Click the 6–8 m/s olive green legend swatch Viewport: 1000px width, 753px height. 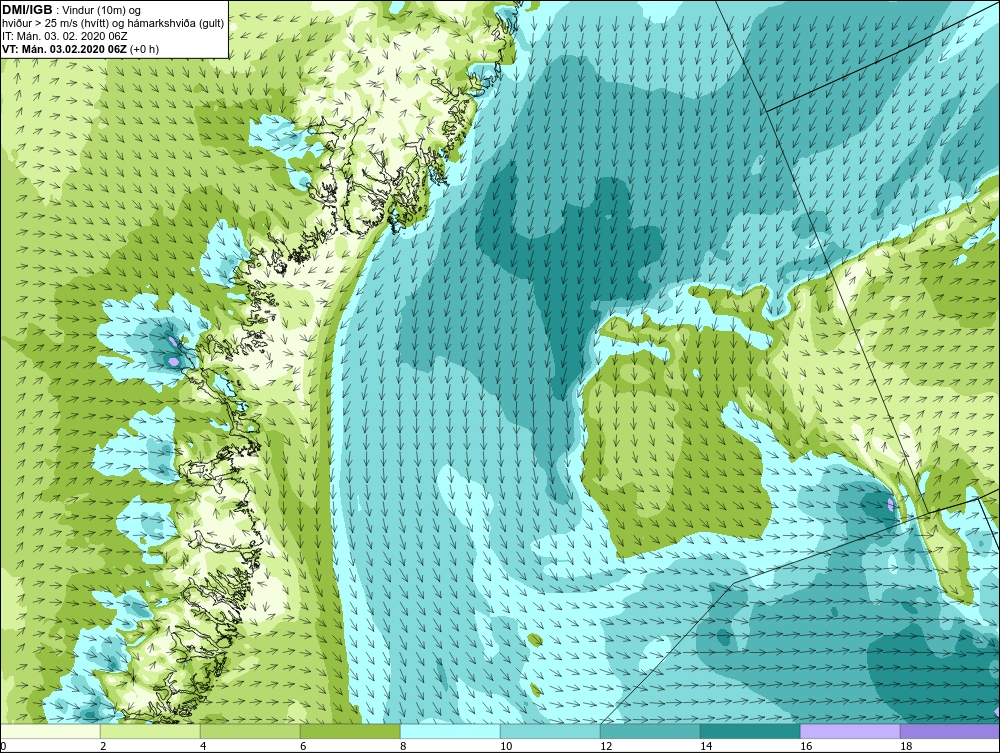(x=350, y=731)
